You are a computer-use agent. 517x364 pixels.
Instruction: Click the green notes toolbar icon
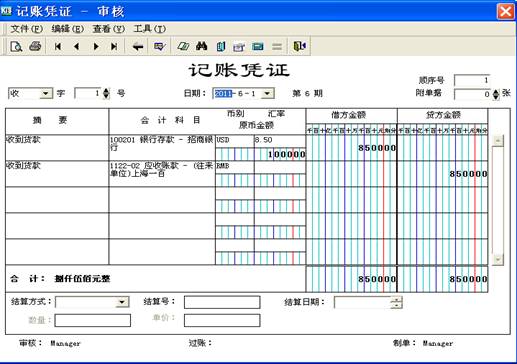pos(183,46)
